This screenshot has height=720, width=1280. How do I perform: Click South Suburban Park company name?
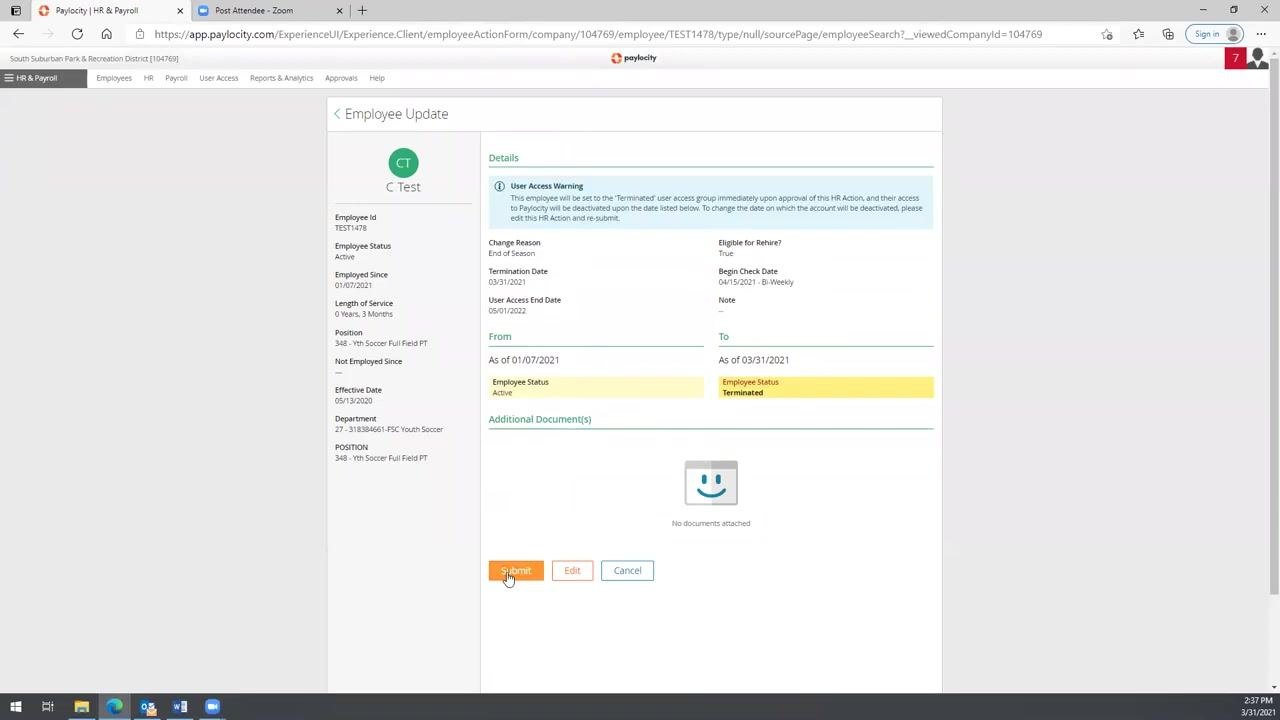click(x=94, y=59)
